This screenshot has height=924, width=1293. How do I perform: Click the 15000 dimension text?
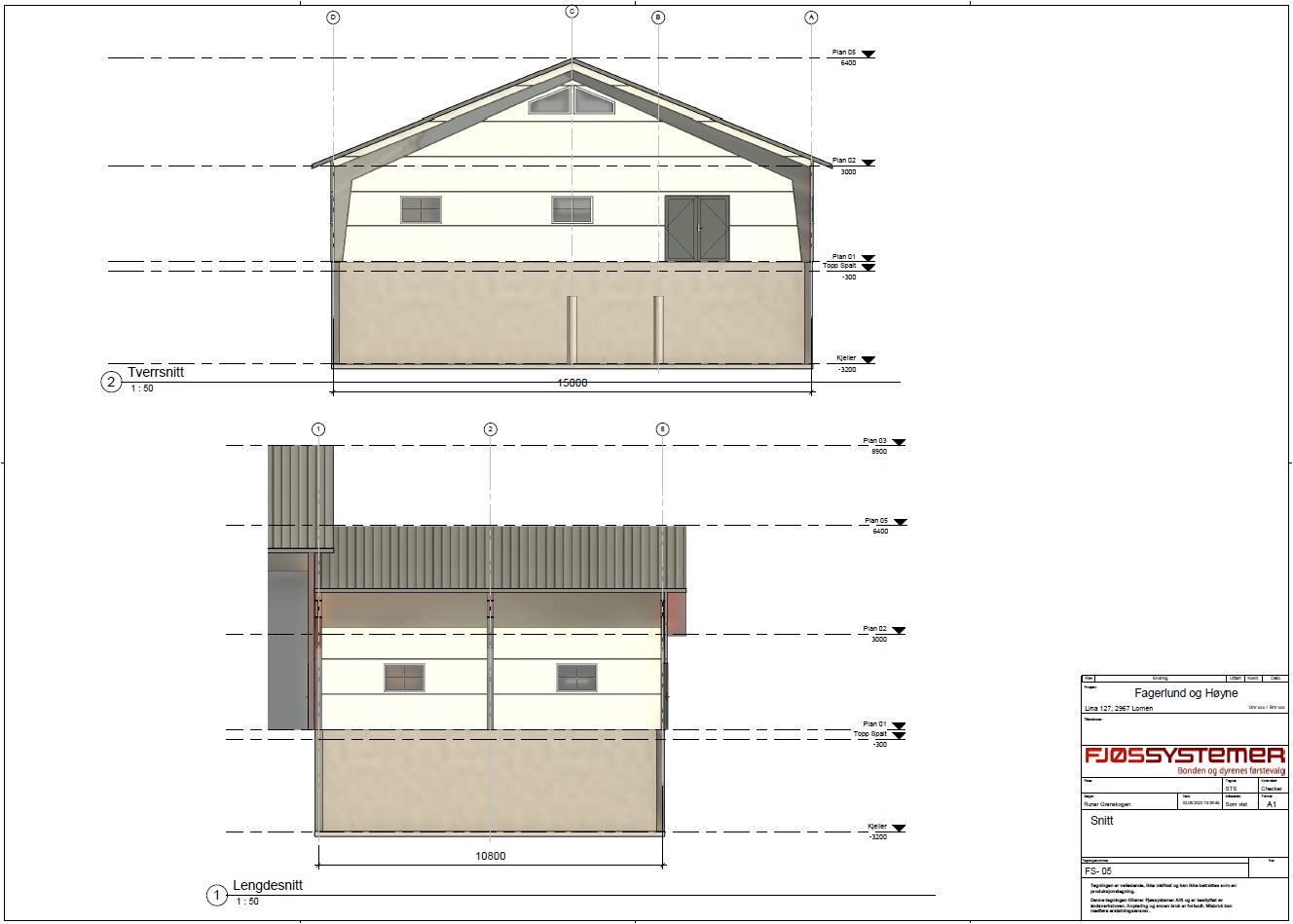[572, 383]
